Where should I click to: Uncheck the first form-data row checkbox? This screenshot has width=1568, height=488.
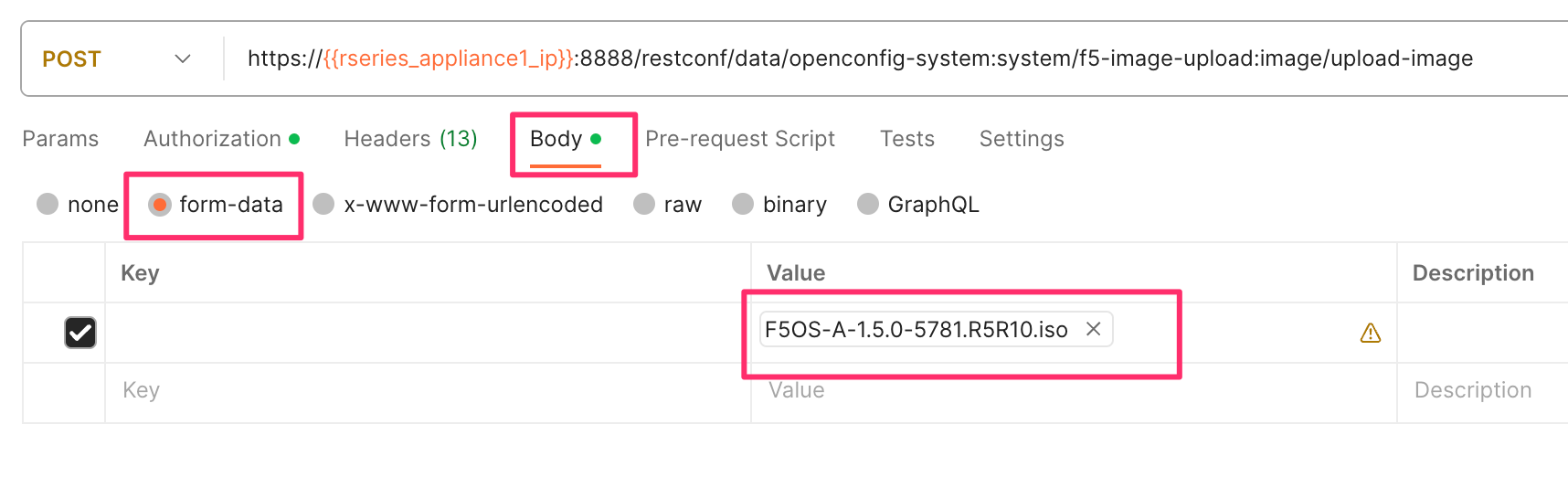point(80,333)
